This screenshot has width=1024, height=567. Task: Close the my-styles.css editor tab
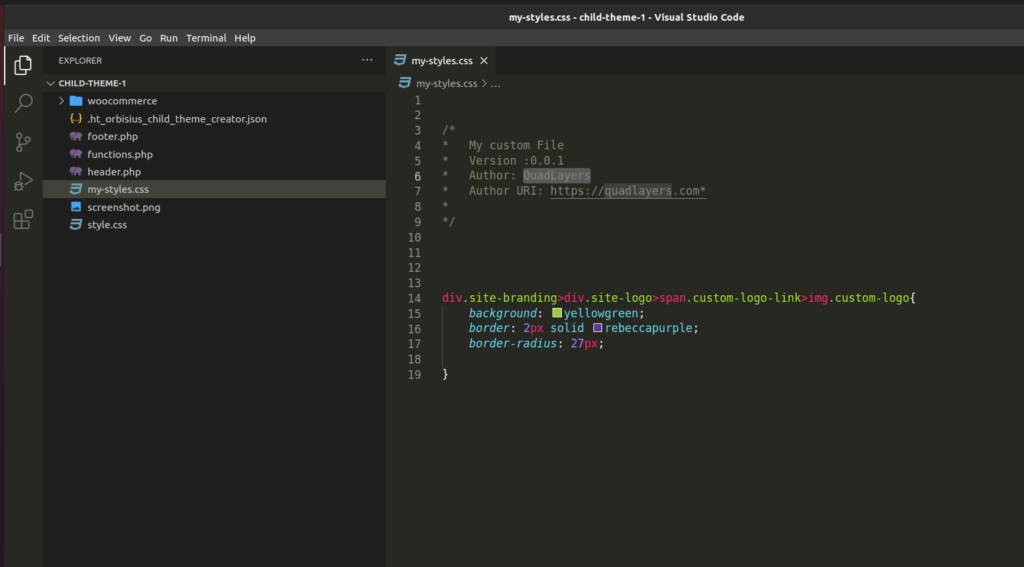(484, 61)
